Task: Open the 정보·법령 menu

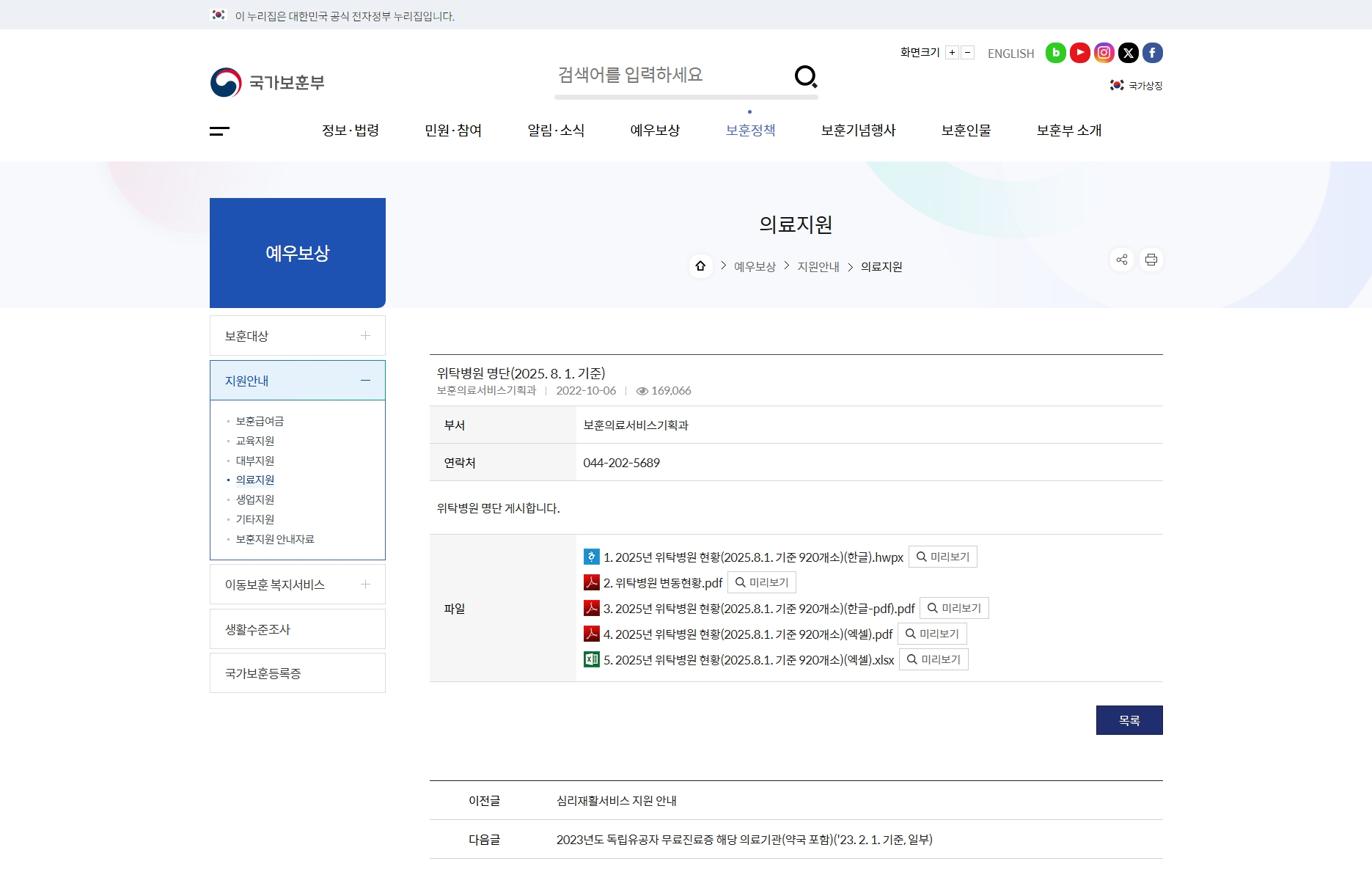Action: (x=351, y=131)
